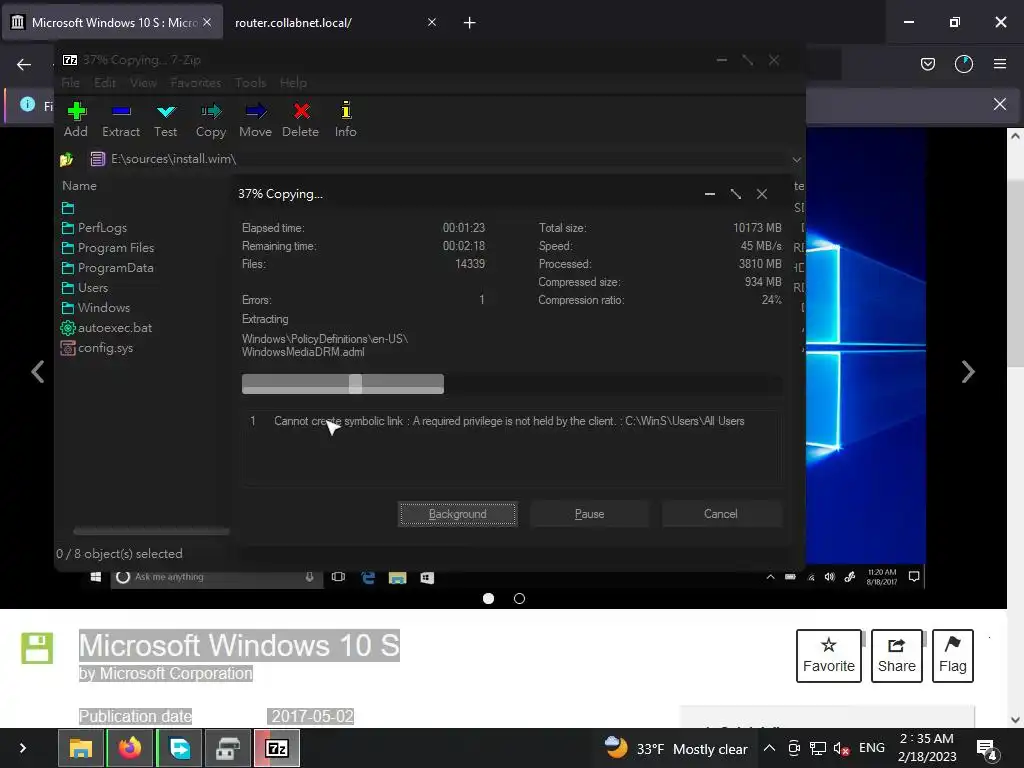Click the Share button
The height and width of the screenshot is (768, 1024).
click(x=897, y=656)
